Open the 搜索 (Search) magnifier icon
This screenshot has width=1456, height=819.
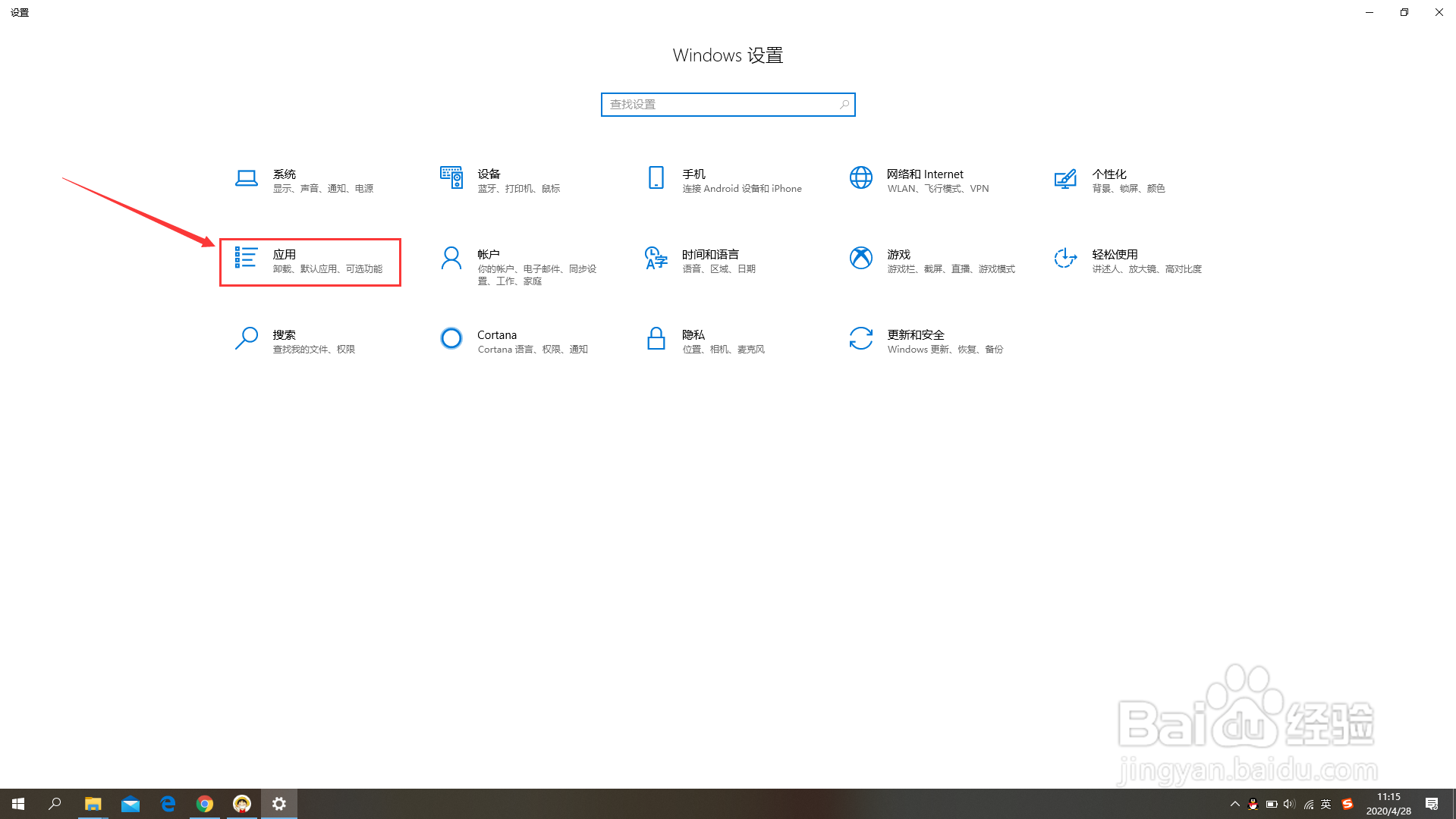coord(247,338)
